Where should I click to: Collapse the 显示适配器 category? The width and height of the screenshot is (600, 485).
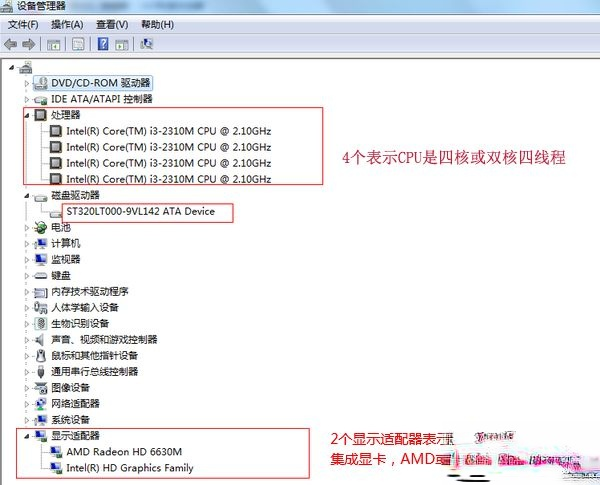(27, 436)
